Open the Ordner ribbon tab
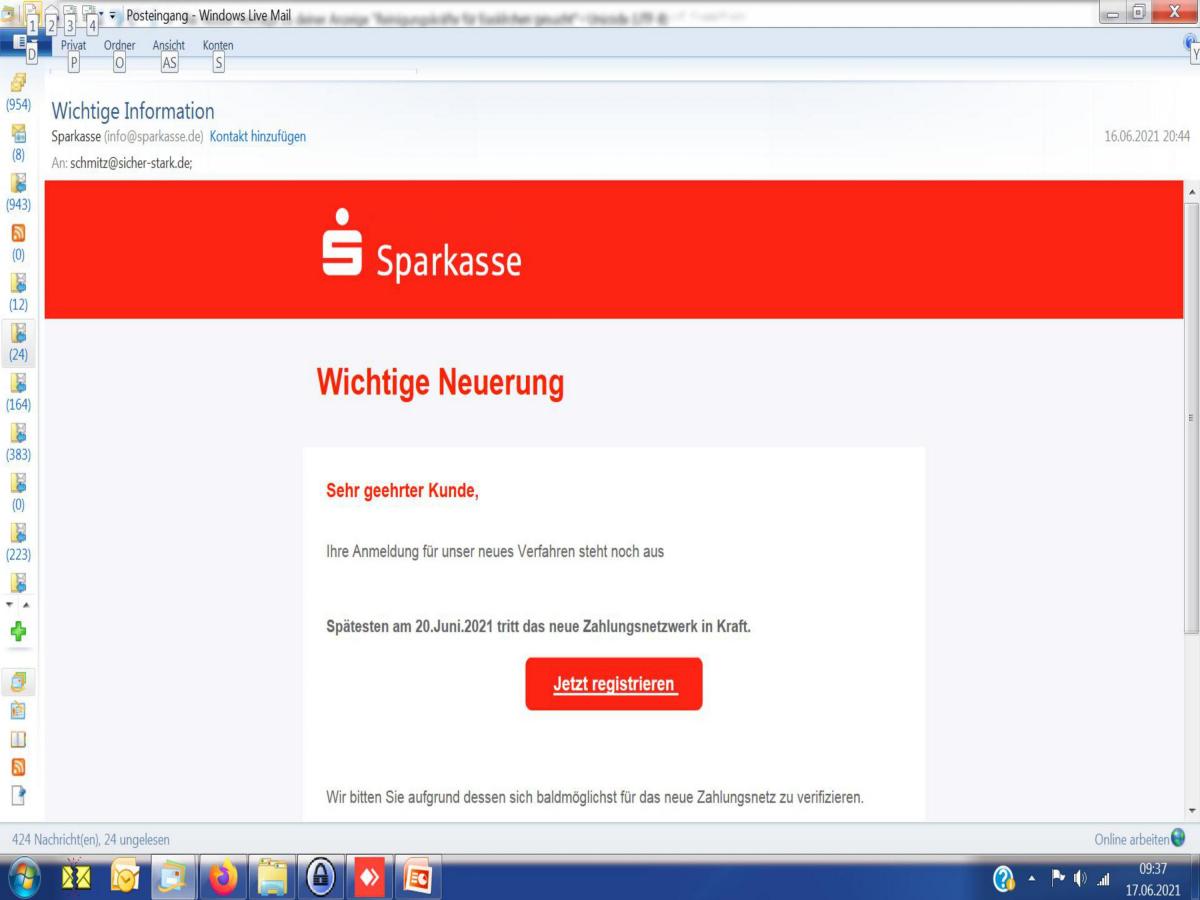Screen dimensions: 1200x900 (x=119, y=45)
